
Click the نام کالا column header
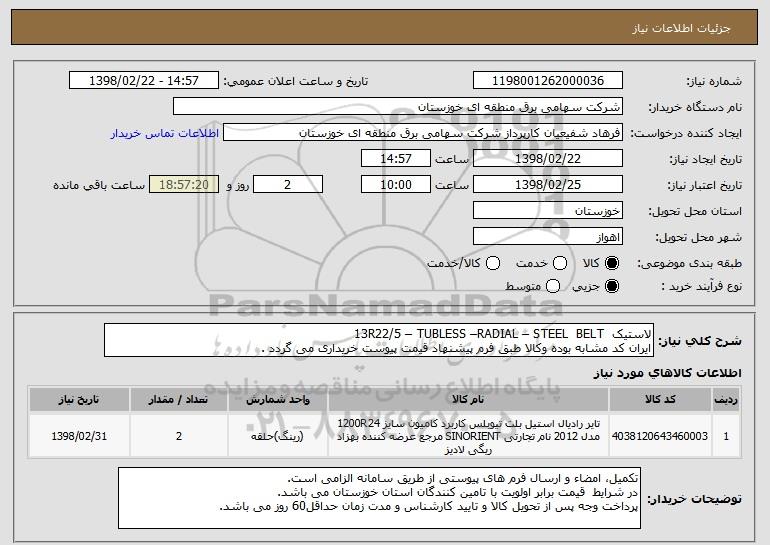(x=468, y=400)
